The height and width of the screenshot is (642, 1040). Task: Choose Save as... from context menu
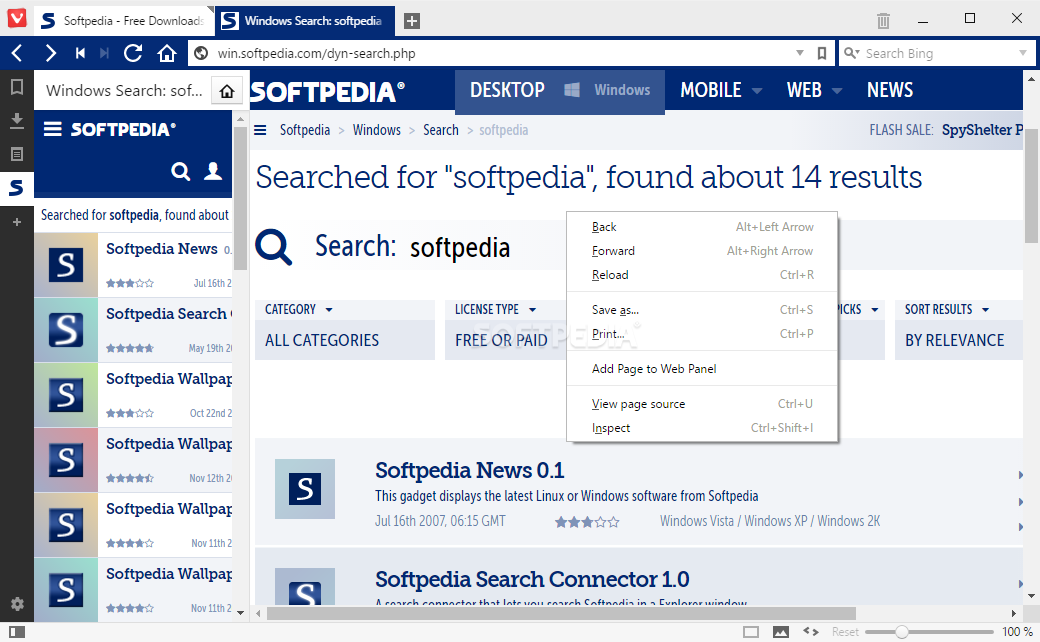click(702, 310)
